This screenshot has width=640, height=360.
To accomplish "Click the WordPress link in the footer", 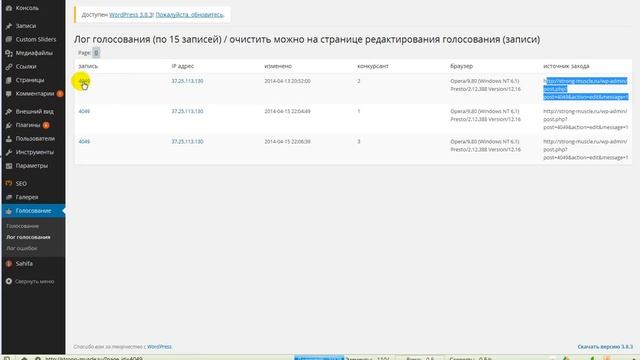I will (x=159, y=347).
